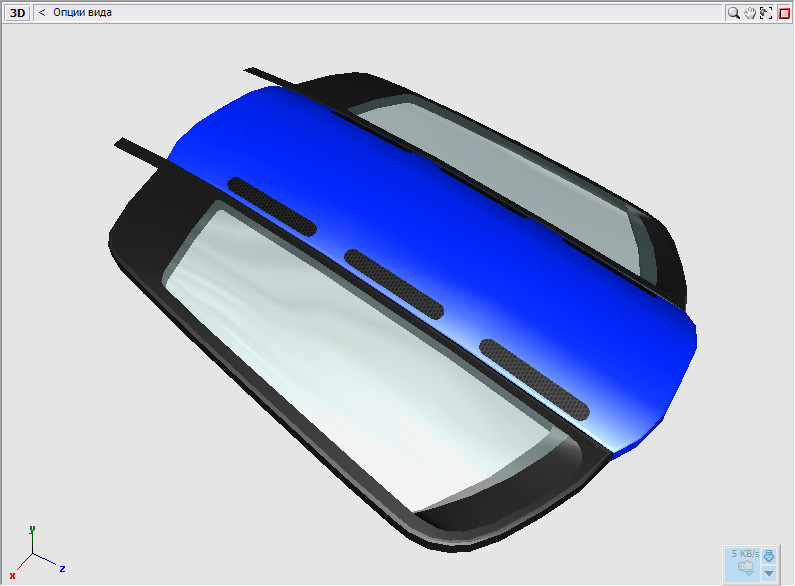
Task: Select the rotate view tool
Action: click(x=766, y=13)
